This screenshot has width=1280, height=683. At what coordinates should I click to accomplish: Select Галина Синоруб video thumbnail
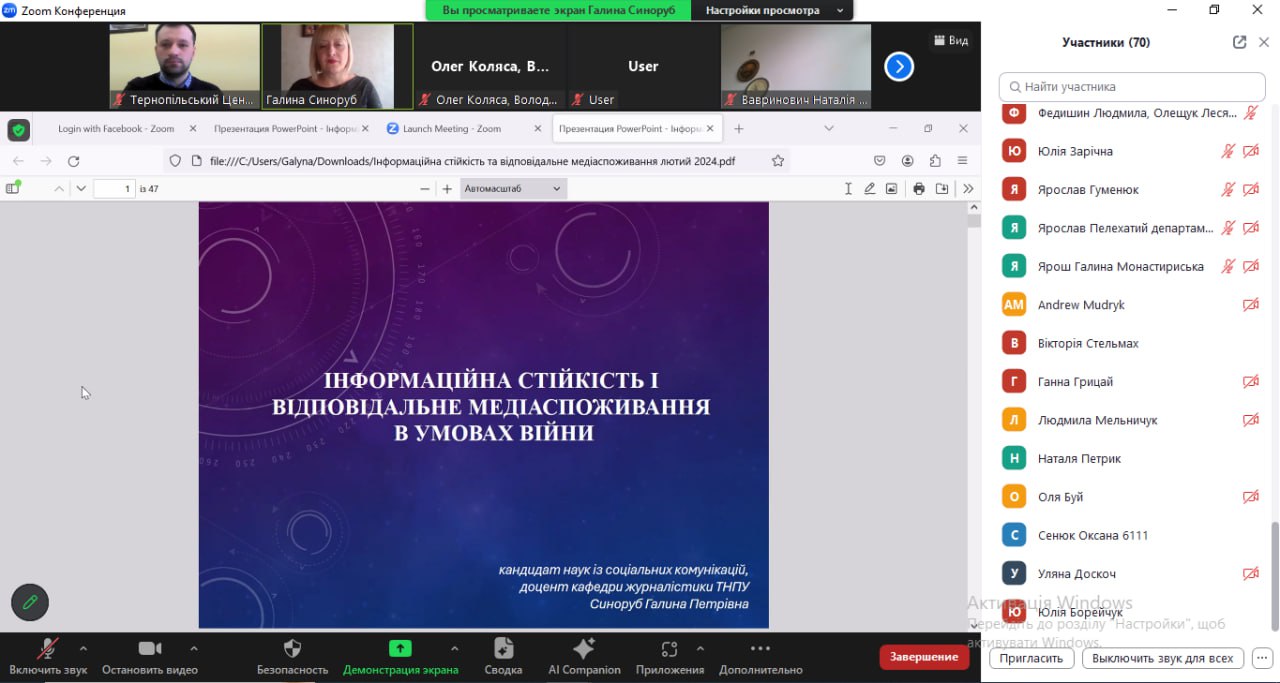coord(337,66)
